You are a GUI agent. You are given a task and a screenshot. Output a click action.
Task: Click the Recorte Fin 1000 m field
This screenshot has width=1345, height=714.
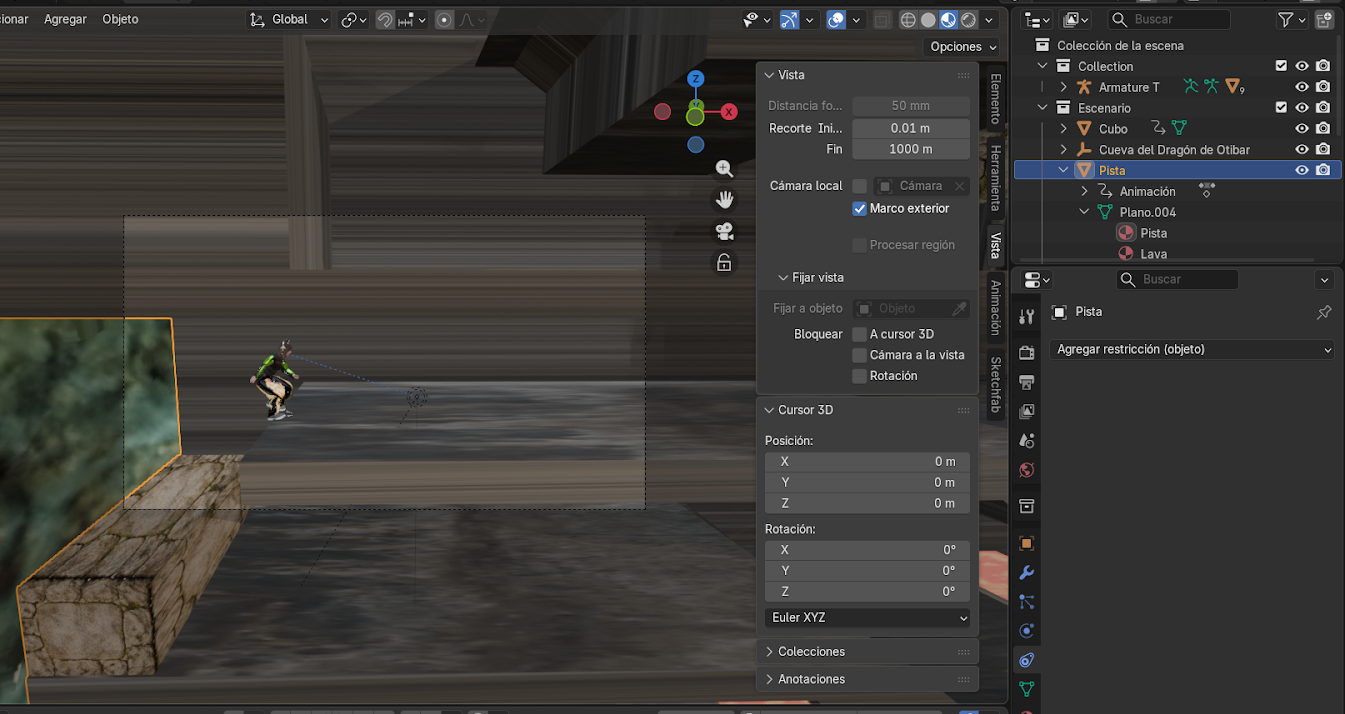tap(910, 149)
